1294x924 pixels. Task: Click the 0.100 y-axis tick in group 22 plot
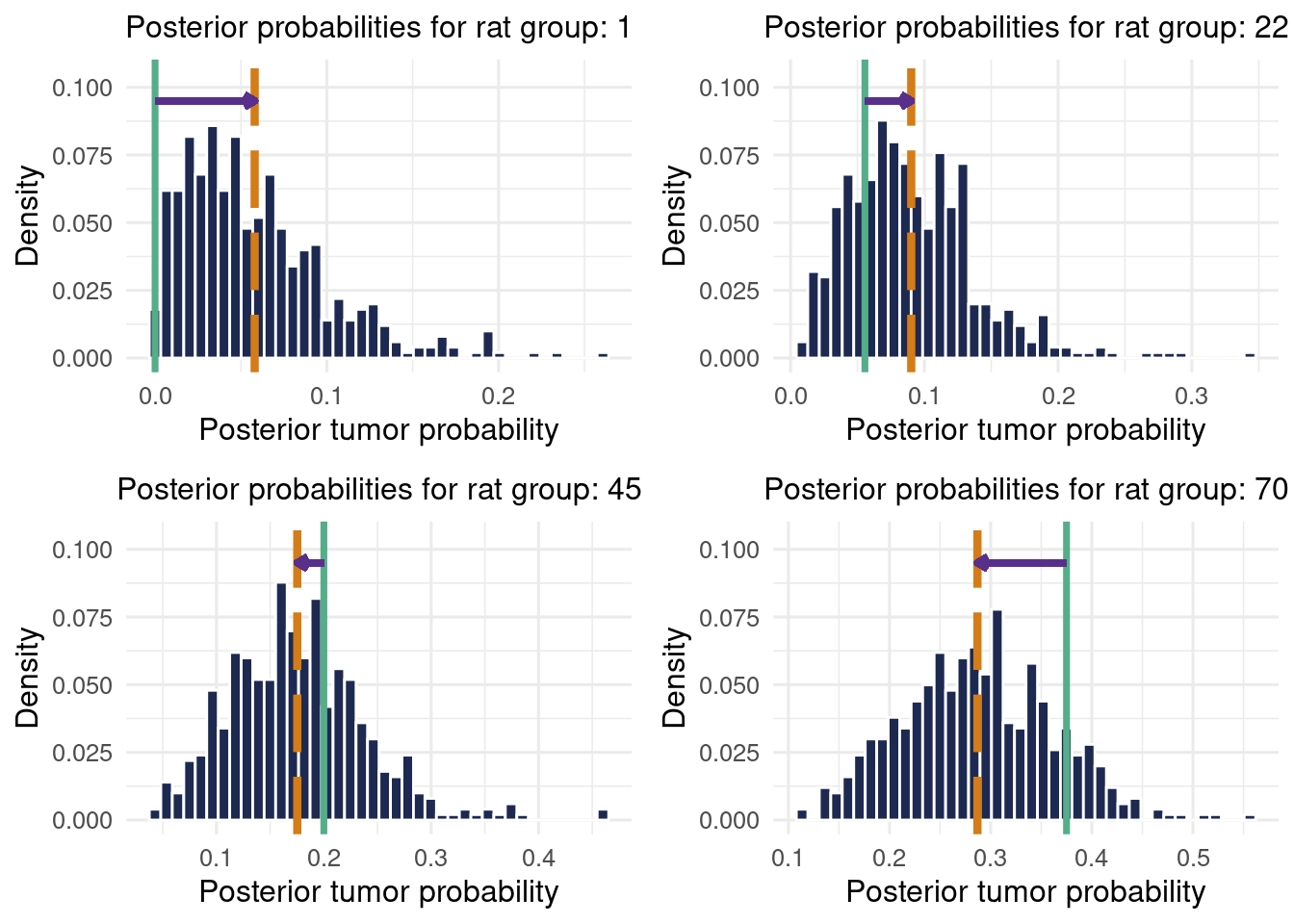(x=729, y=88)
